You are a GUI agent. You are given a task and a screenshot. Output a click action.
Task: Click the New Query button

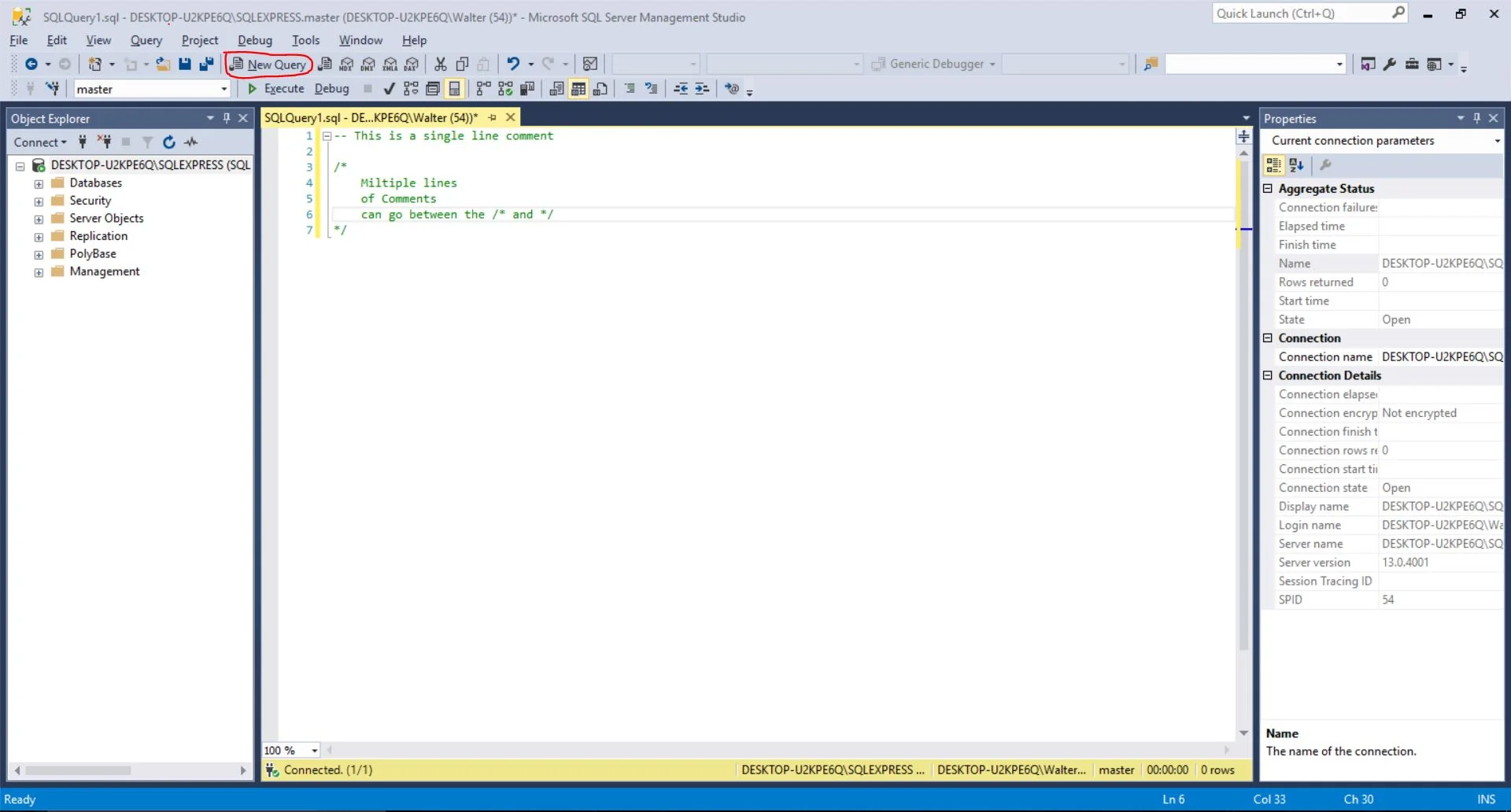pos(268,65)
